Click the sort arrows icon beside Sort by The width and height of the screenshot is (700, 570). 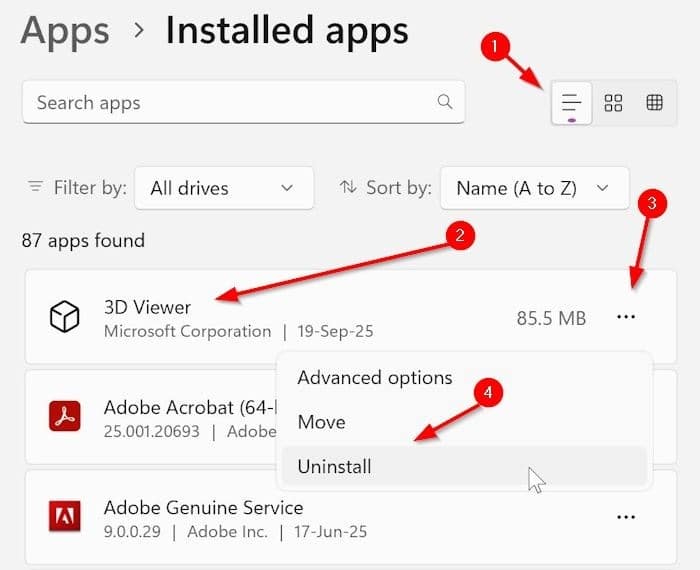(x=349, y=187)
